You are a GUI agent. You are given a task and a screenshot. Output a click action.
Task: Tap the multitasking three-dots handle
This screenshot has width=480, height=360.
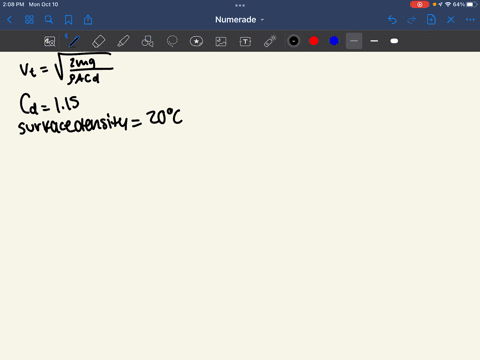coord(240,5)
